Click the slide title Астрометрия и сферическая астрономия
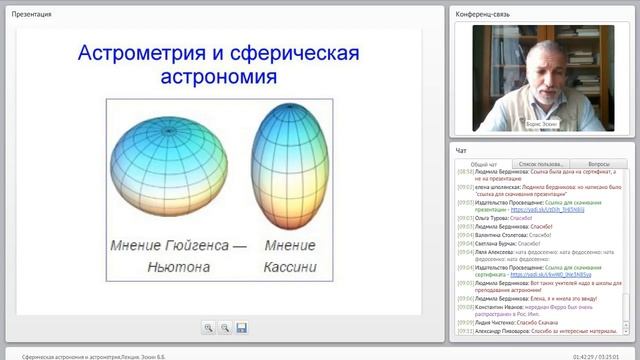Image resolution: width=640 pixels, height=360 pixels. [219, 64]
